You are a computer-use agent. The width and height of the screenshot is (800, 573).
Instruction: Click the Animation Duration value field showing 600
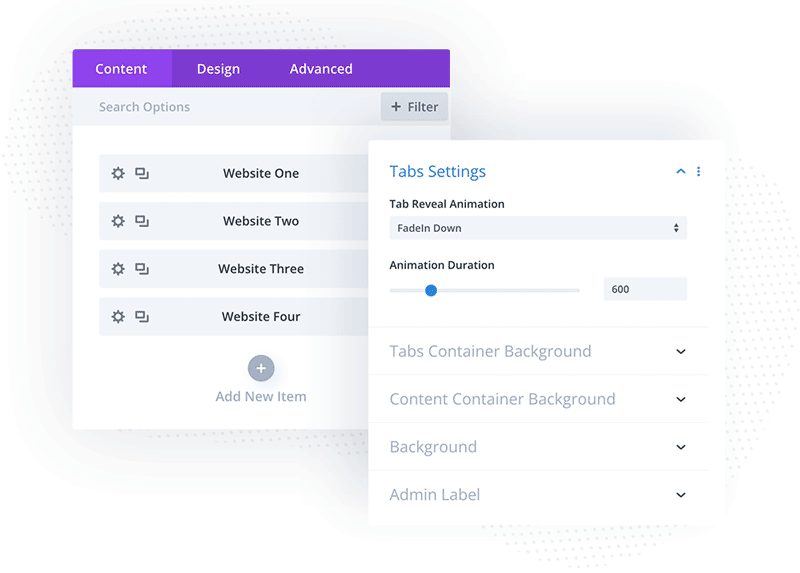[645, 289]
